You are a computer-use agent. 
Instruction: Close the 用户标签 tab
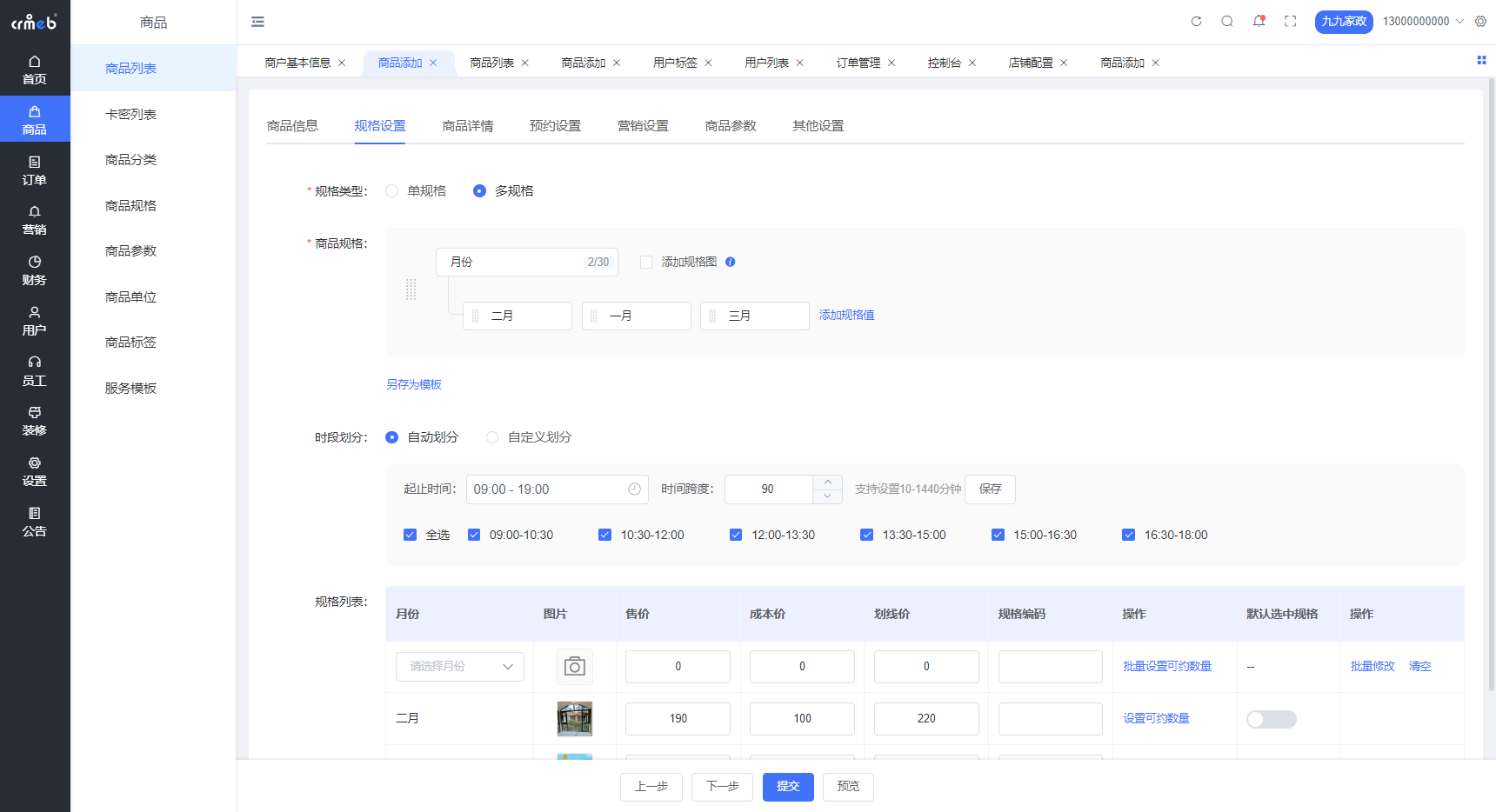(x=708, y=63)
